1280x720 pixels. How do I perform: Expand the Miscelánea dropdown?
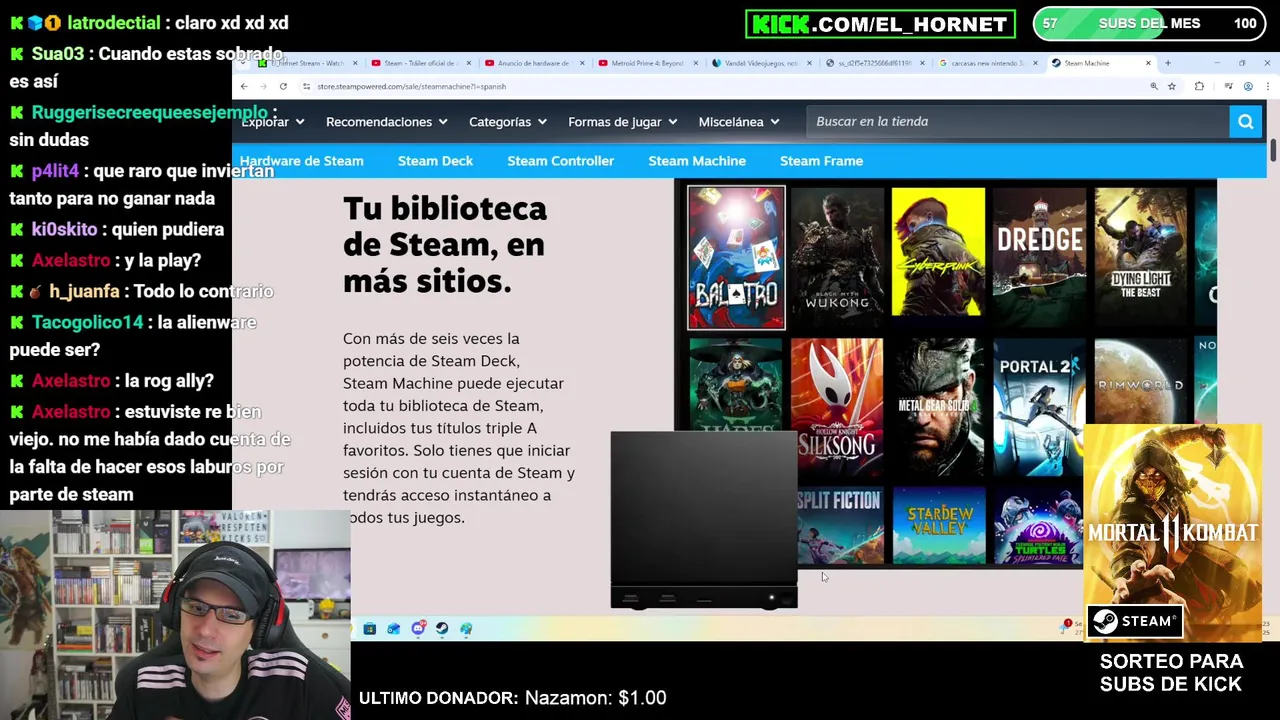[x=739, y=122]
